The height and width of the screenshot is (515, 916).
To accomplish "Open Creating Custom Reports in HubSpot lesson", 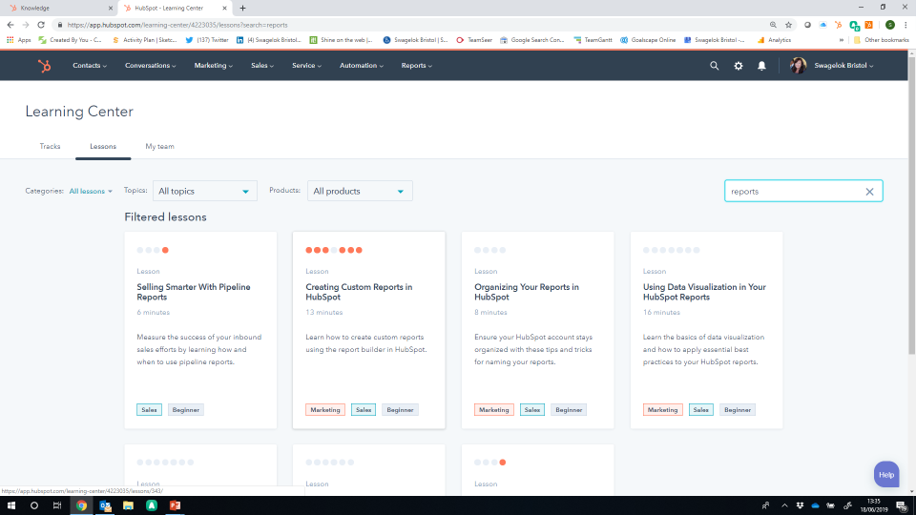I will 359,292.
